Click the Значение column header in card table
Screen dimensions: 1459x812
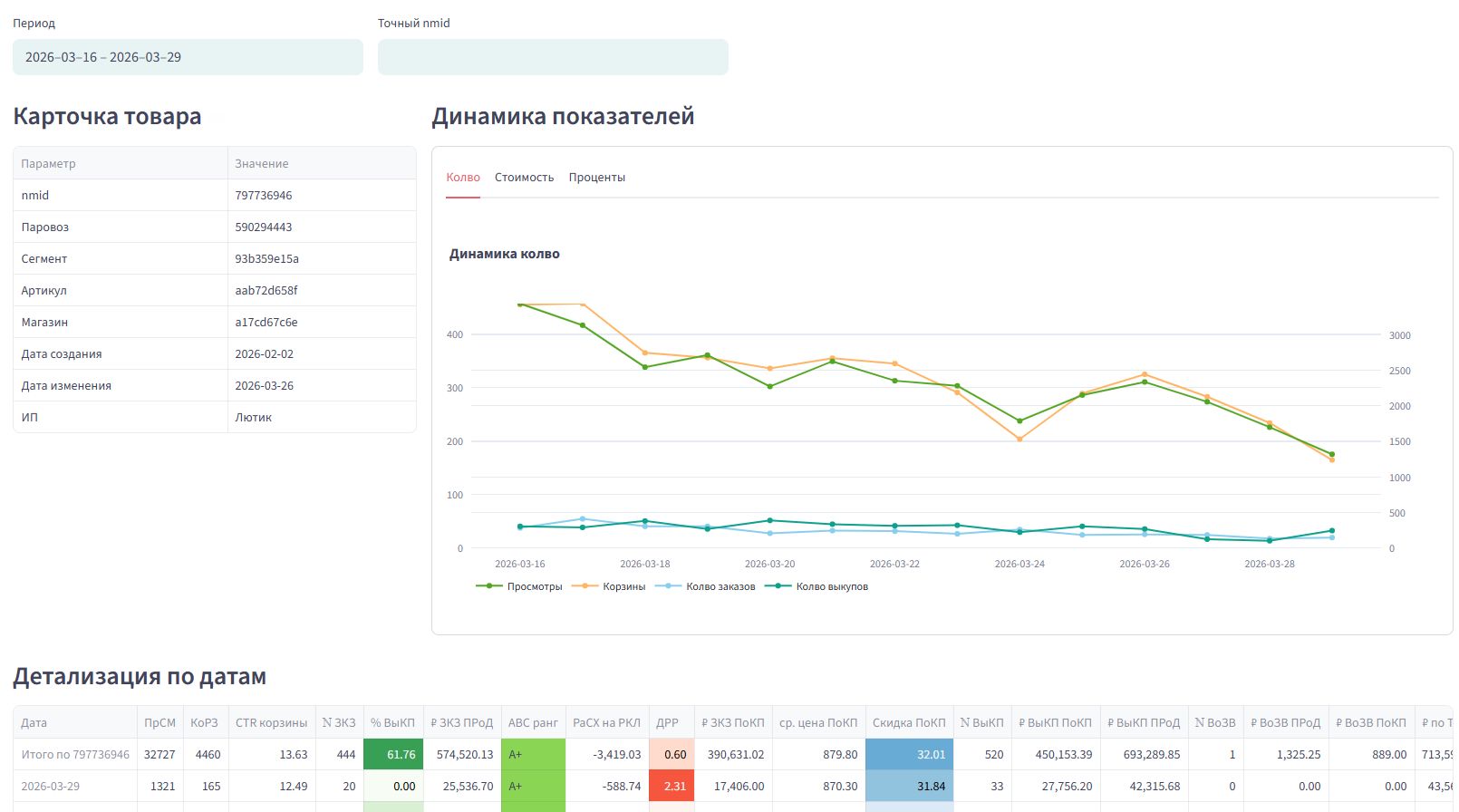[322, 163]
